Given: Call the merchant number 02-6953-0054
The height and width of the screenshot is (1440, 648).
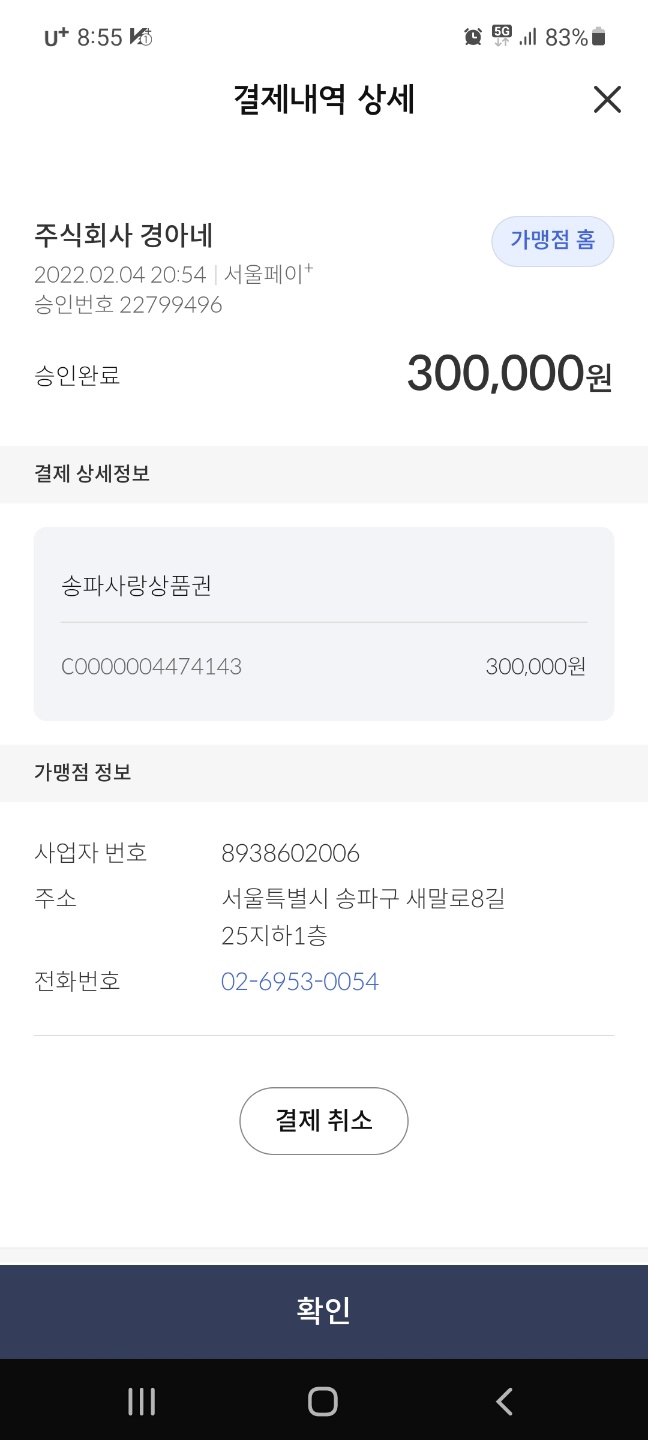Looking at the screenshot, I should [300, 981].
